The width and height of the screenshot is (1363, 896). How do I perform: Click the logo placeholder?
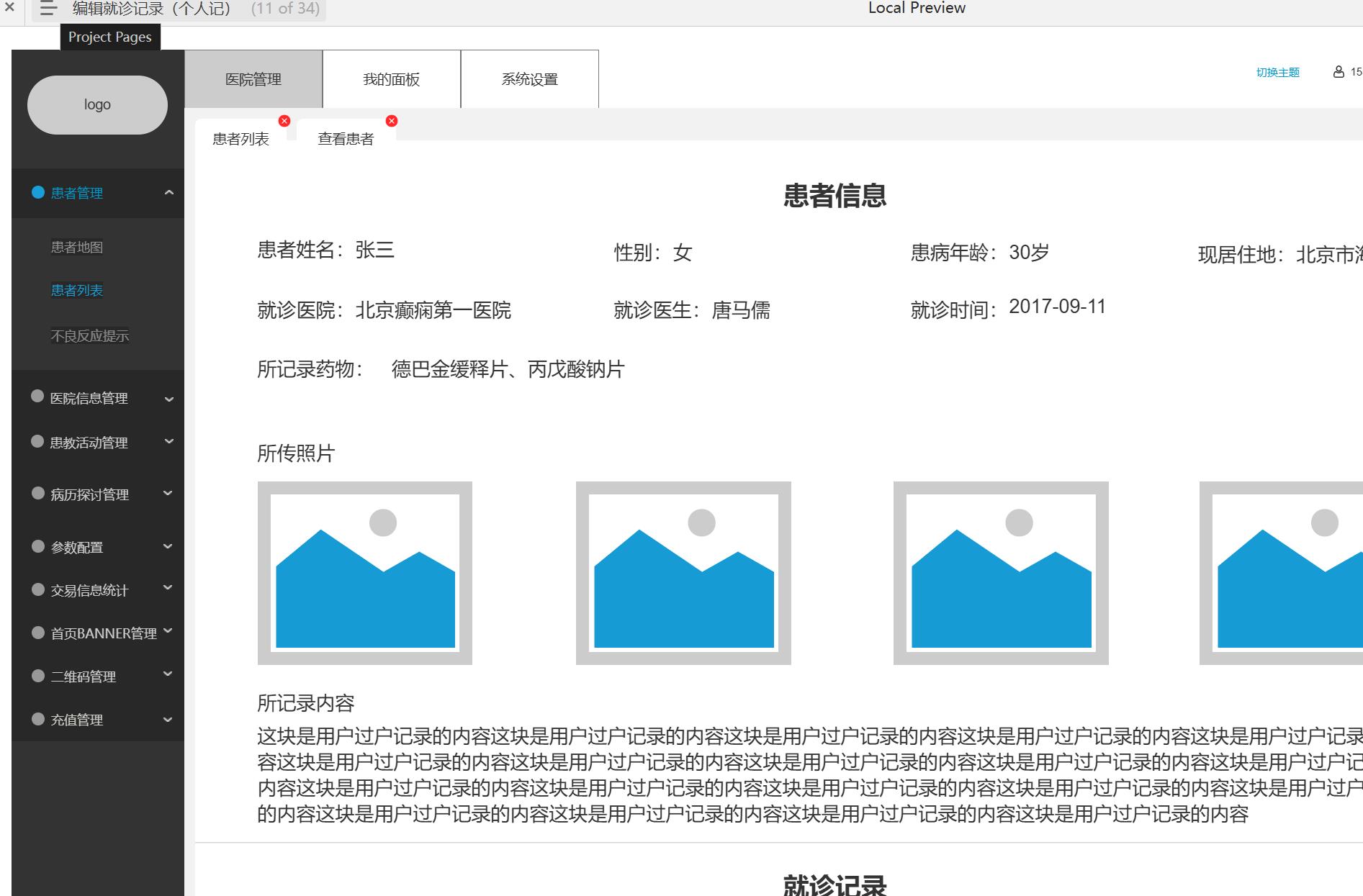tap(97, 105)
